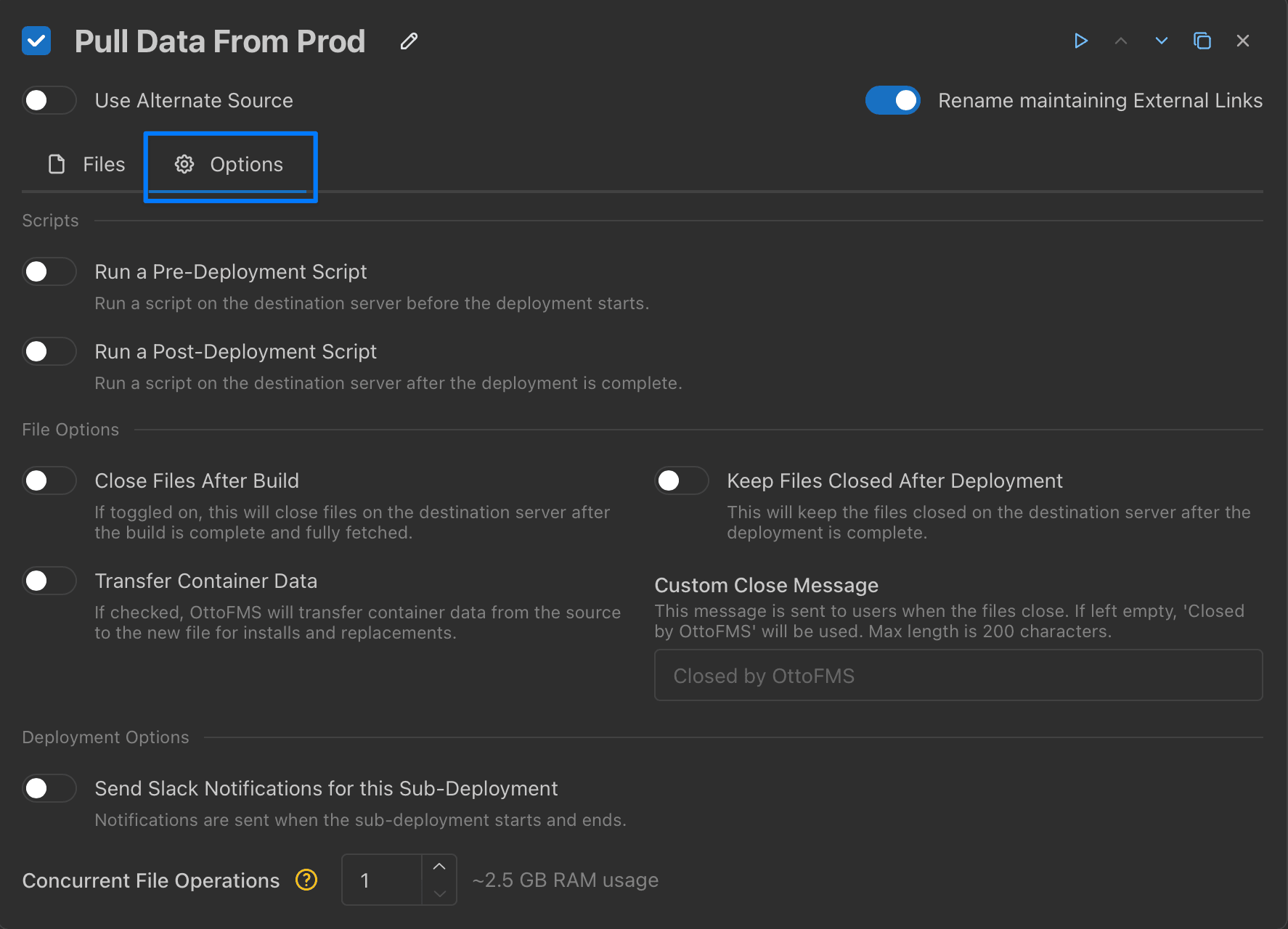Image resolution: width=1288 pixels, height=929 pixels.
Task: Enable Transfer Container Data switch
Action: click(49, 581)
